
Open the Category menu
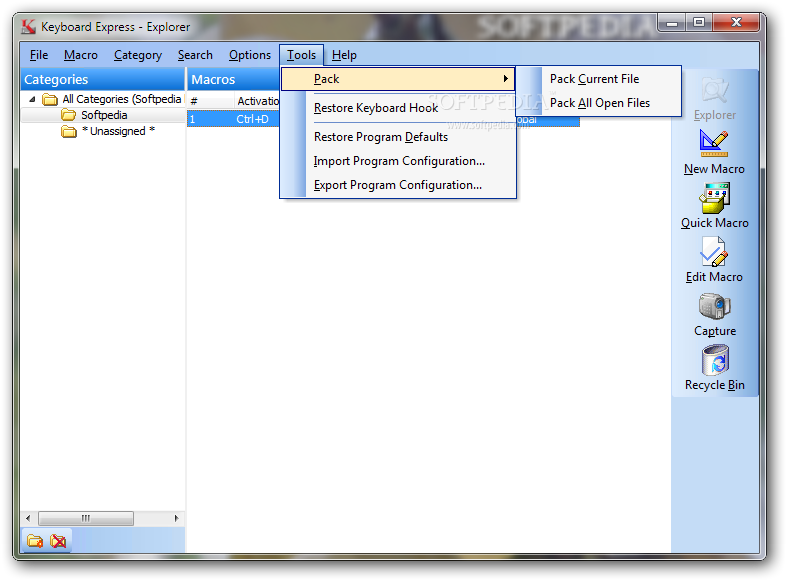(x=138, y=55)
